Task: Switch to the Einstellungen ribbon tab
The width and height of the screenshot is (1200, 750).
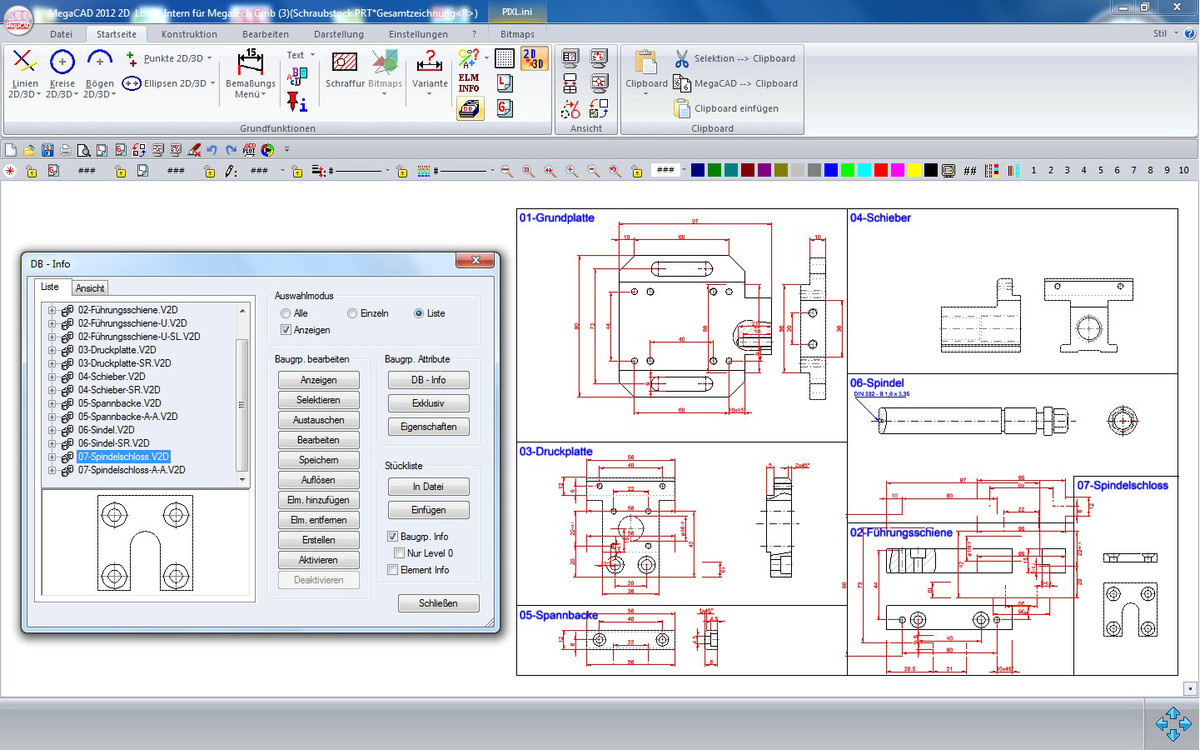Action: (418, 33)
